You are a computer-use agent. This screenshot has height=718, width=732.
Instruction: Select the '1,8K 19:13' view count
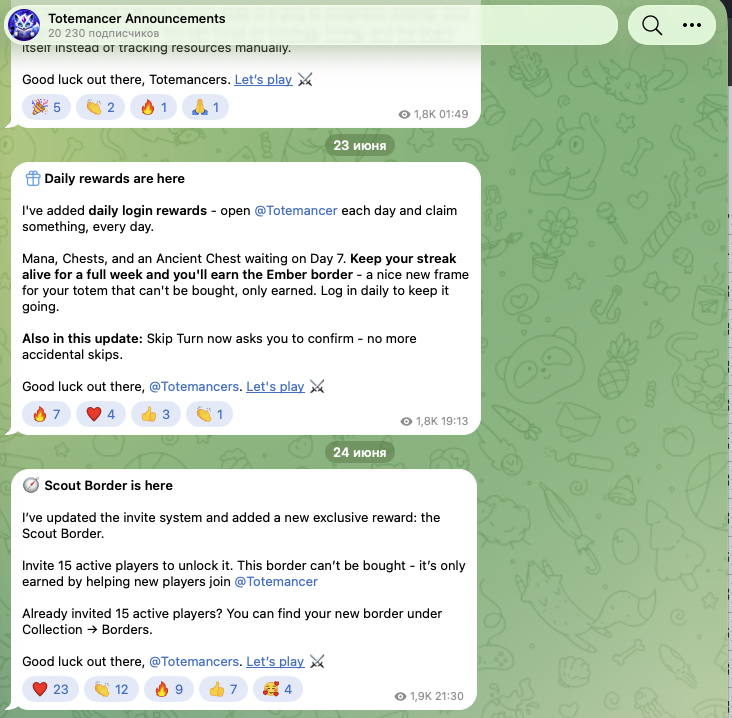(442, 422)
